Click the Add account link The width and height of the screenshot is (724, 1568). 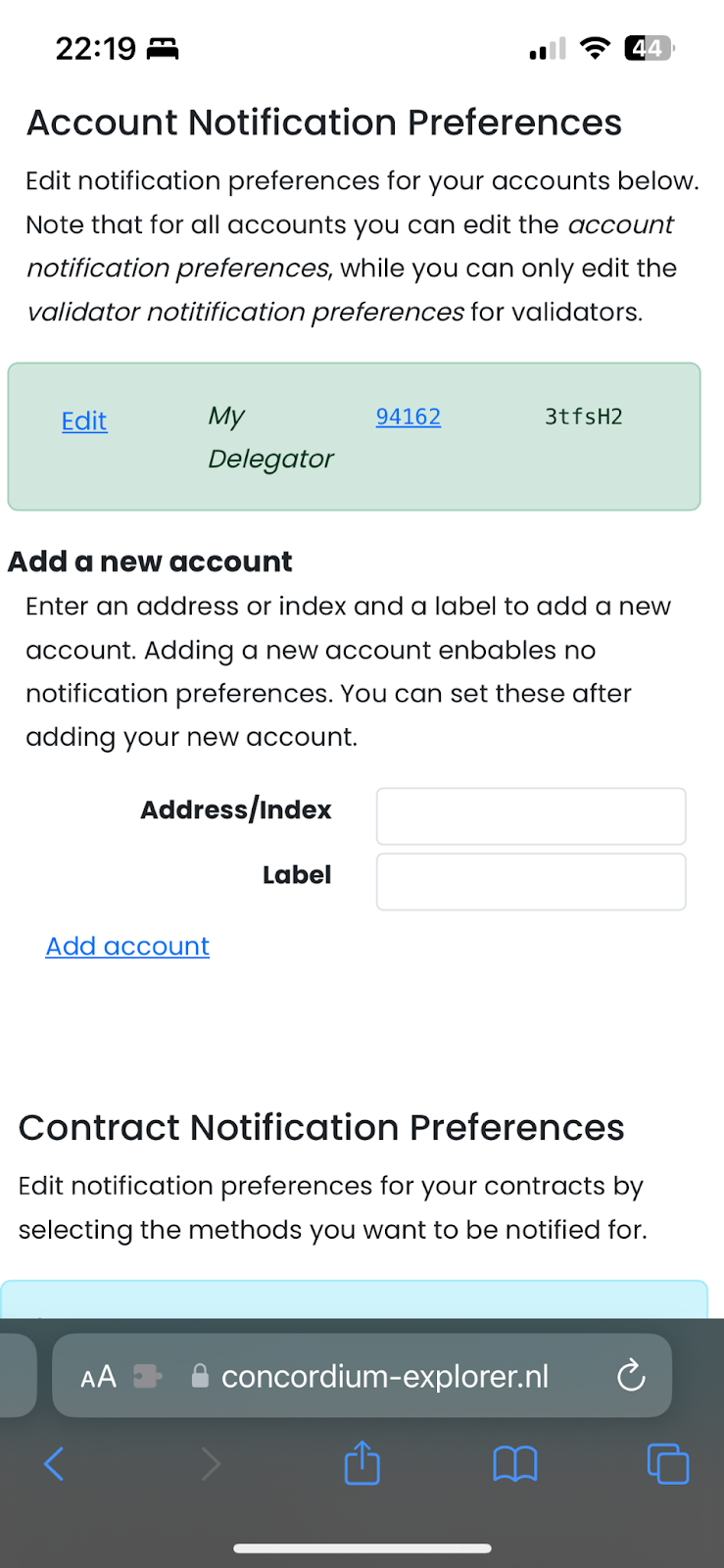(x=127, y=946)
